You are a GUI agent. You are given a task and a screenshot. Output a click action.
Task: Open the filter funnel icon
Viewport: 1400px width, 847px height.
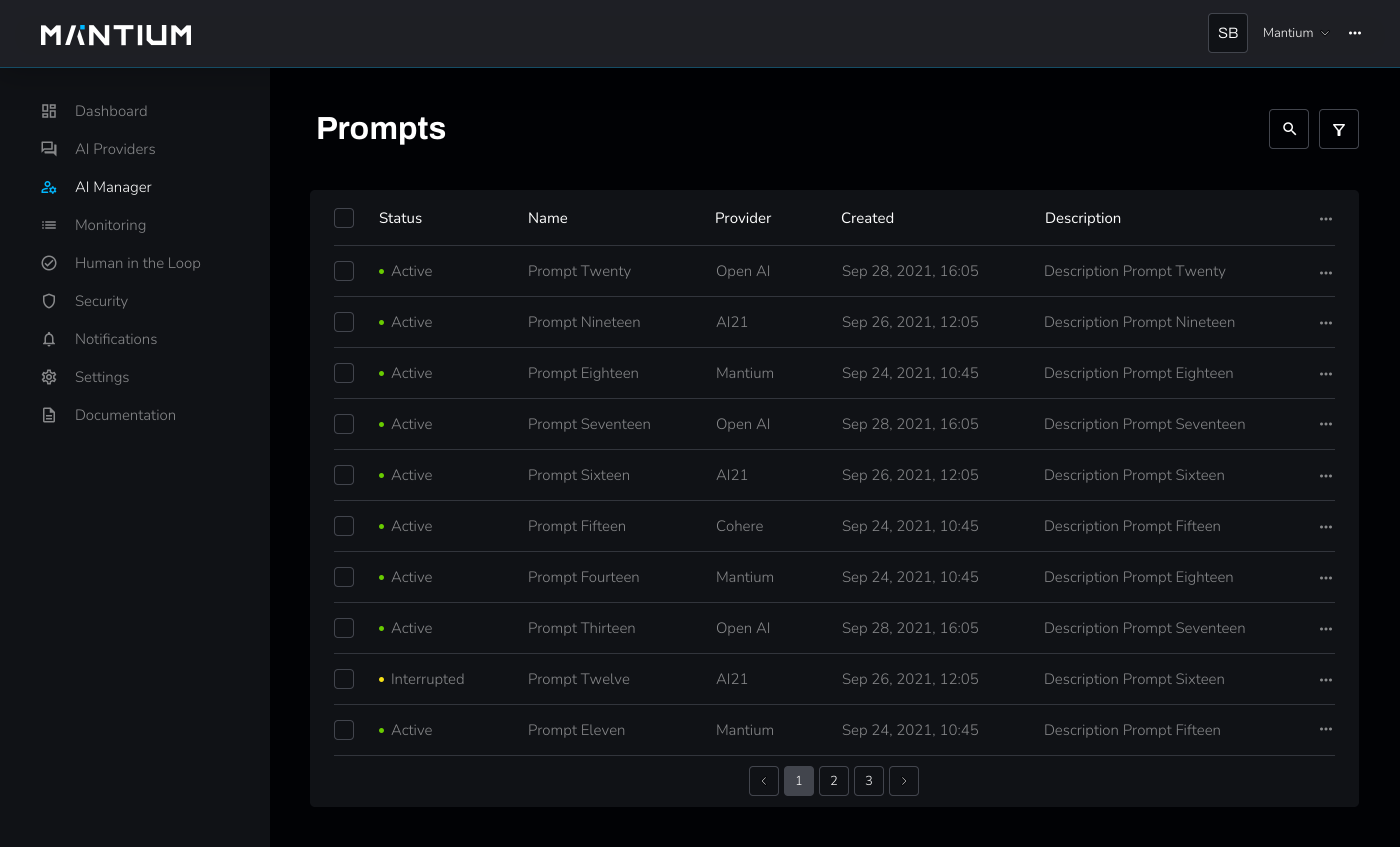pos(1338,129)
